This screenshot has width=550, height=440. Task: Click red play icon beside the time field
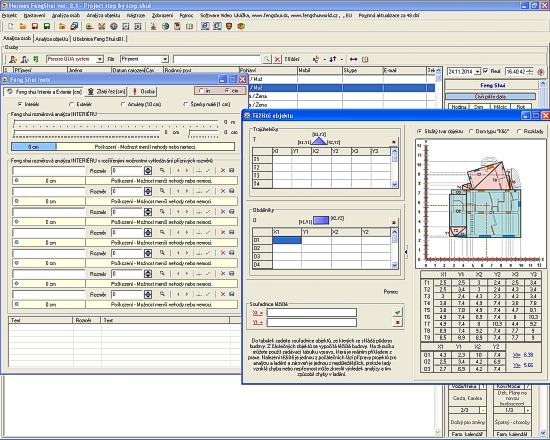[x=541, y=72]
